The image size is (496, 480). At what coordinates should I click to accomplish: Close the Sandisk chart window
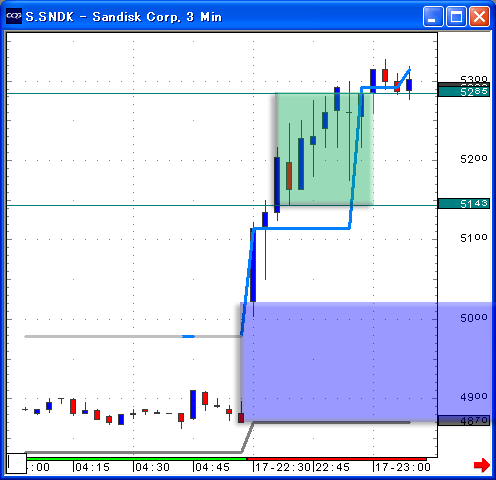pyautogui.click(x=479, y=16)
